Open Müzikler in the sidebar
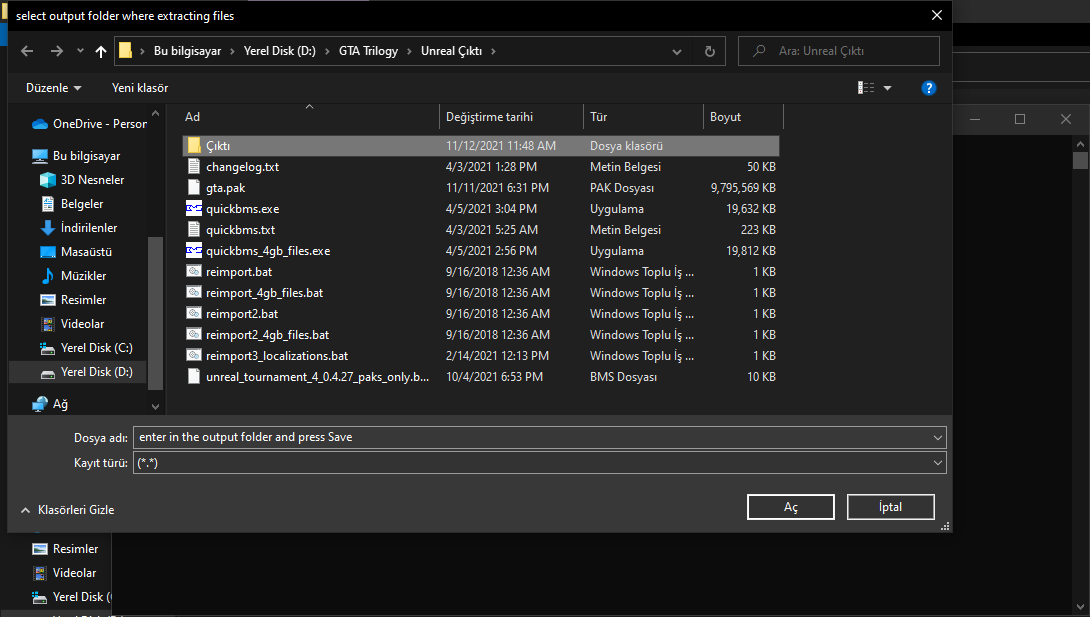This screenshot has height=617, width=1090. pyautogui.click(x=73, y=276)
